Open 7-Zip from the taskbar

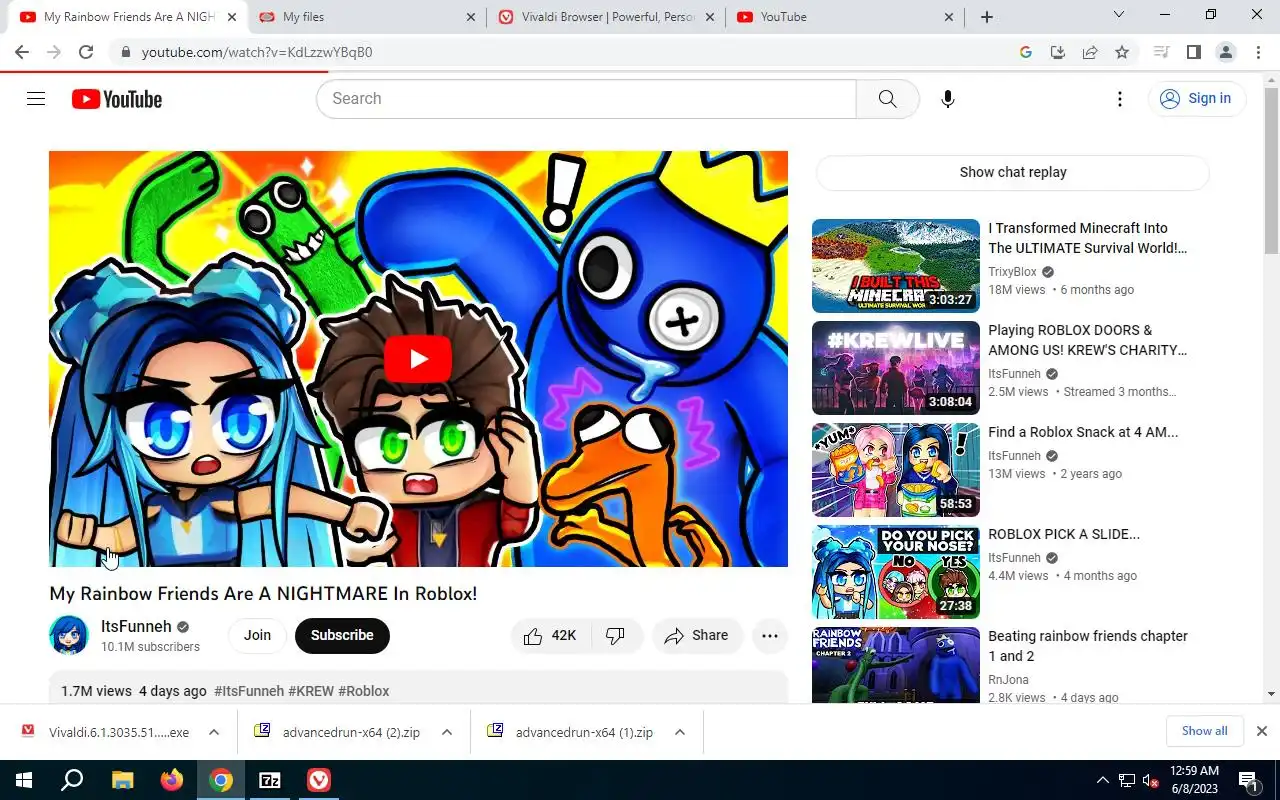(x=270, y=780)
